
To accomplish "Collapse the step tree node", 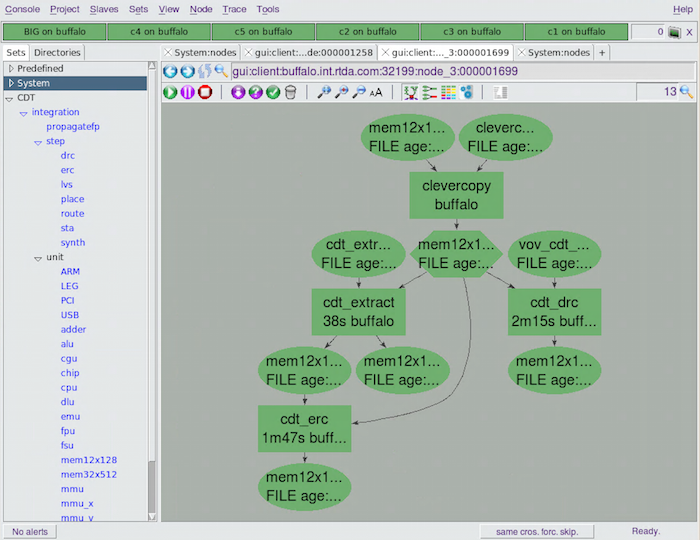I will coord(38,142).
